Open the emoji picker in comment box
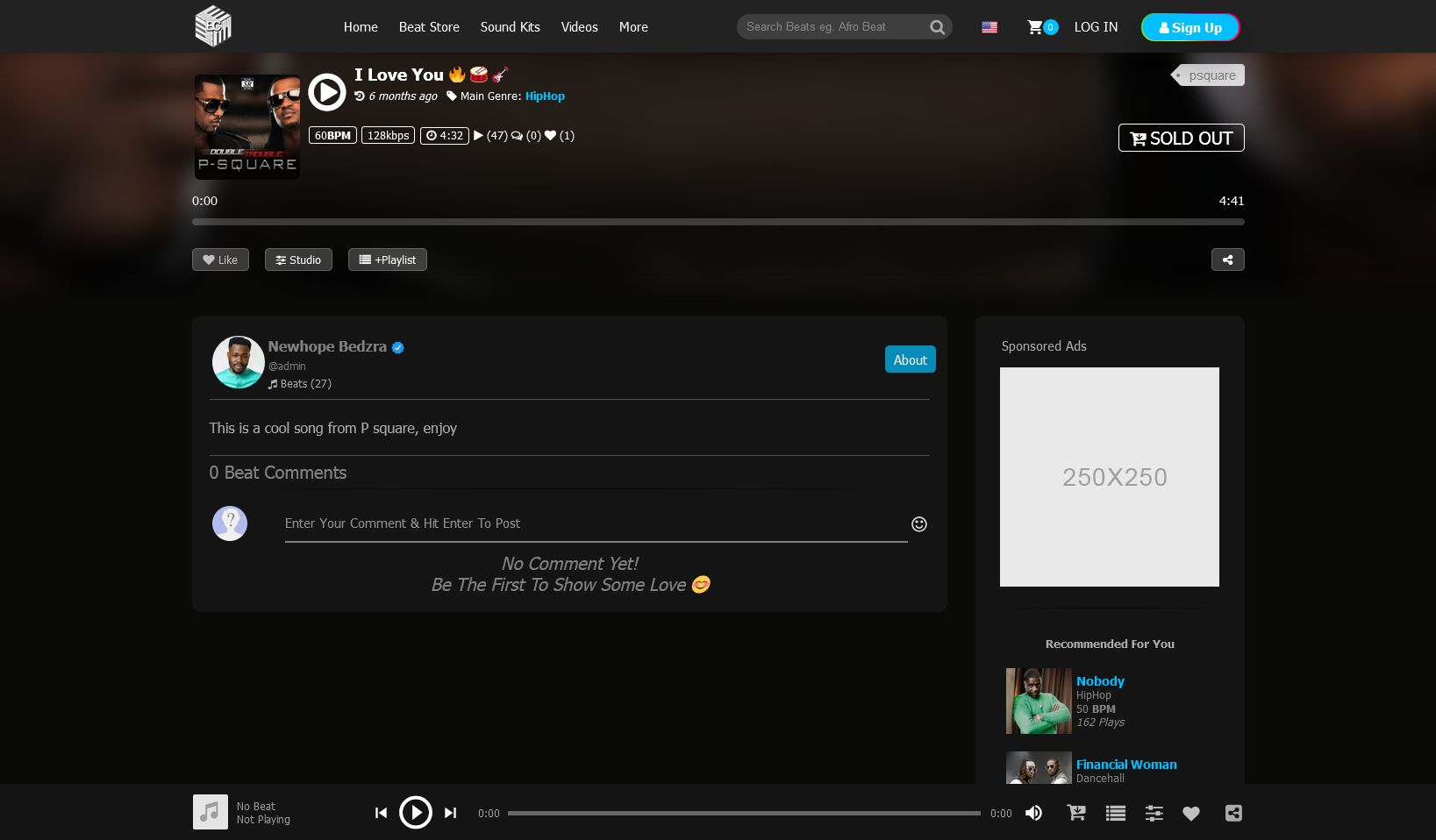 [919, 523]
